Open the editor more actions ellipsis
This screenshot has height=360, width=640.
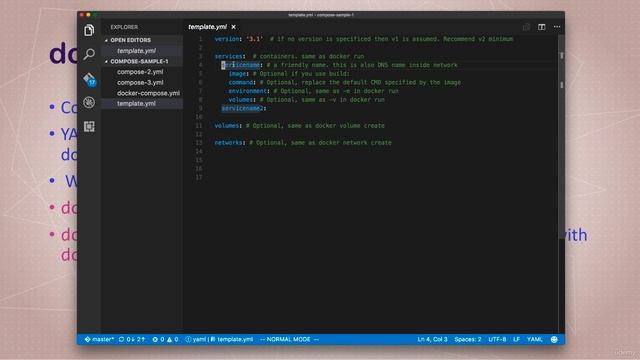pos(557,27)
